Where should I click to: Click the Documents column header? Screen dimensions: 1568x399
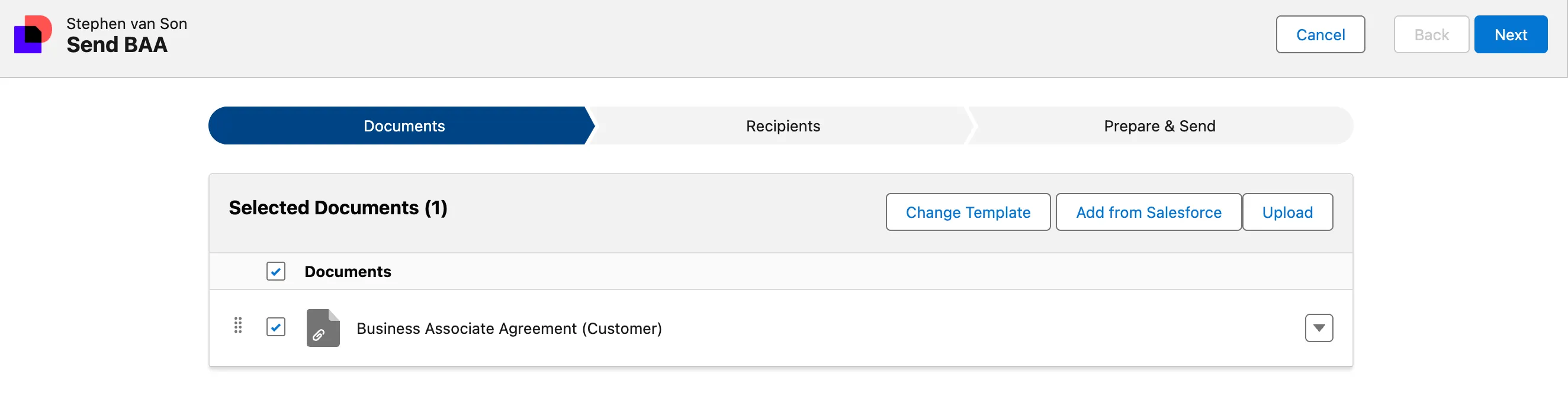[x=348, y=272]
